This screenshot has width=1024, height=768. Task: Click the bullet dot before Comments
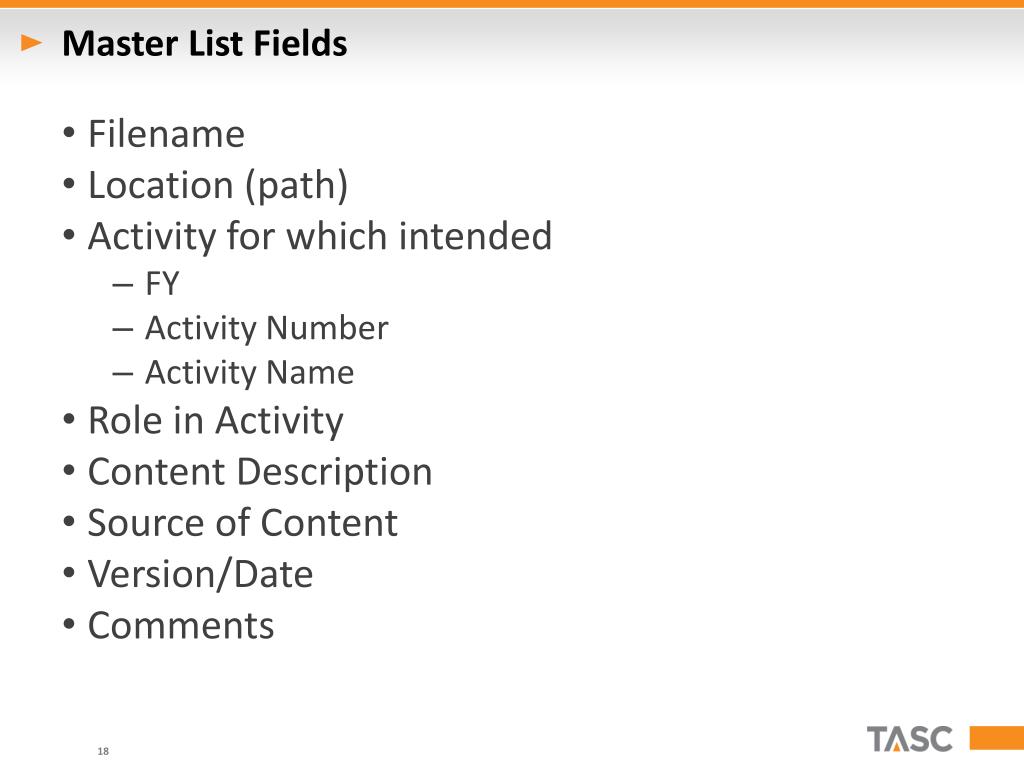[69, 624]
